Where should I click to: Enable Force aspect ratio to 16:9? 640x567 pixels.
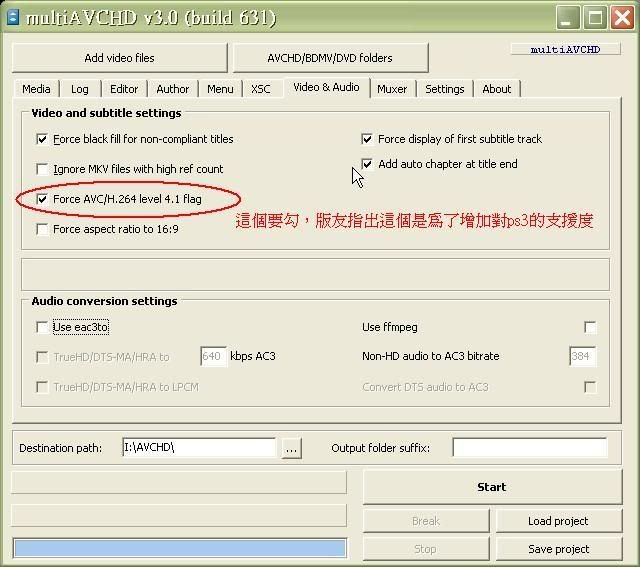pyautogui.click(x=42, y=229)
